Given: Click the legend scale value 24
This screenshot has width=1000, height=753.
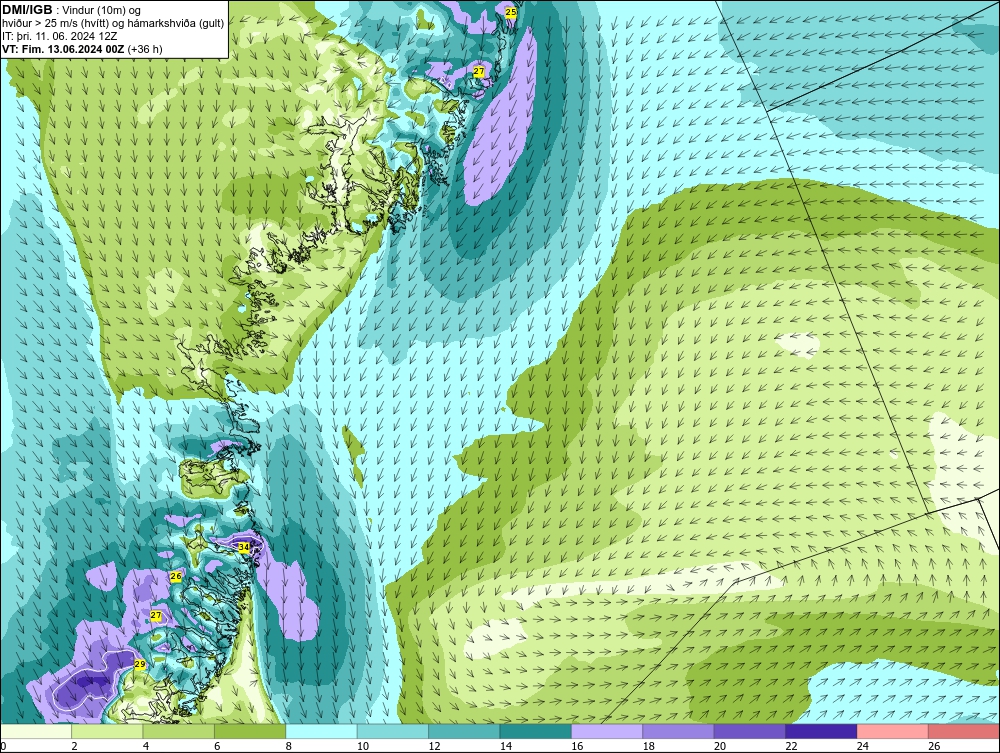Looking at the screenshot, I should tap(863, 747).
